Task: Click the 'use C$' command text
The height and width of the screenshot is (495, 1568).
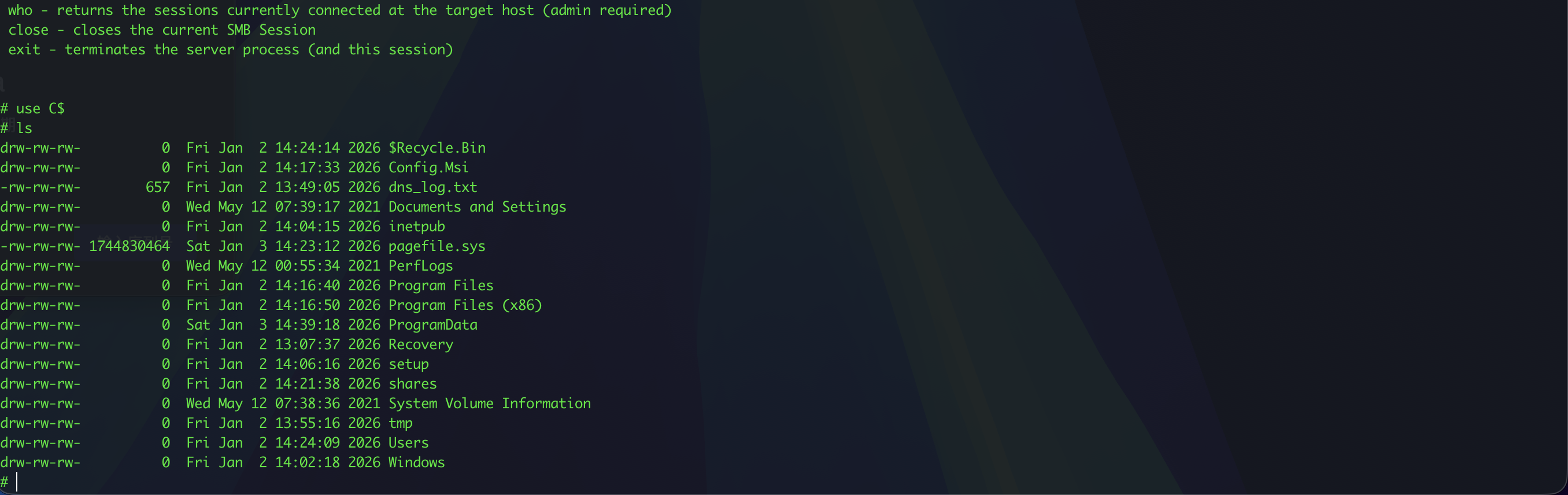Action: [x=40, y=108]
